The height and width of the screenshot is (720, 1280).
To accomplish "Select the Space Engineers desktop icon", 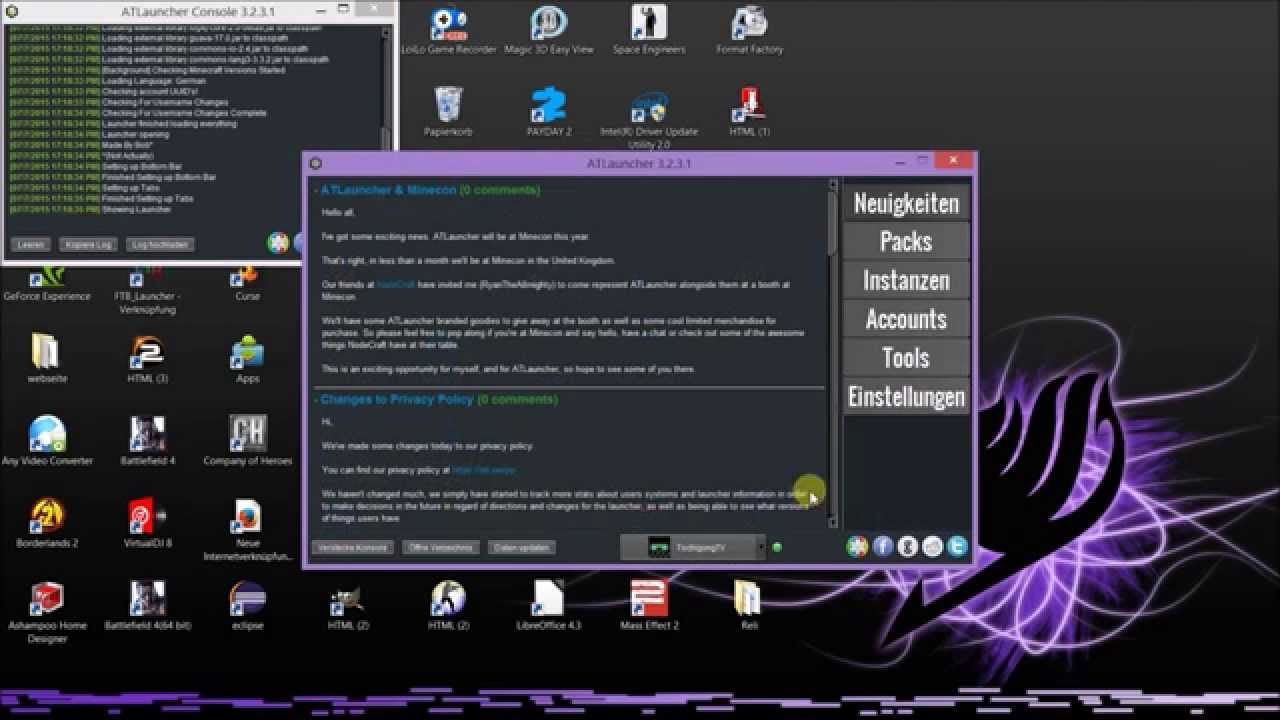I will pos(649,31).
